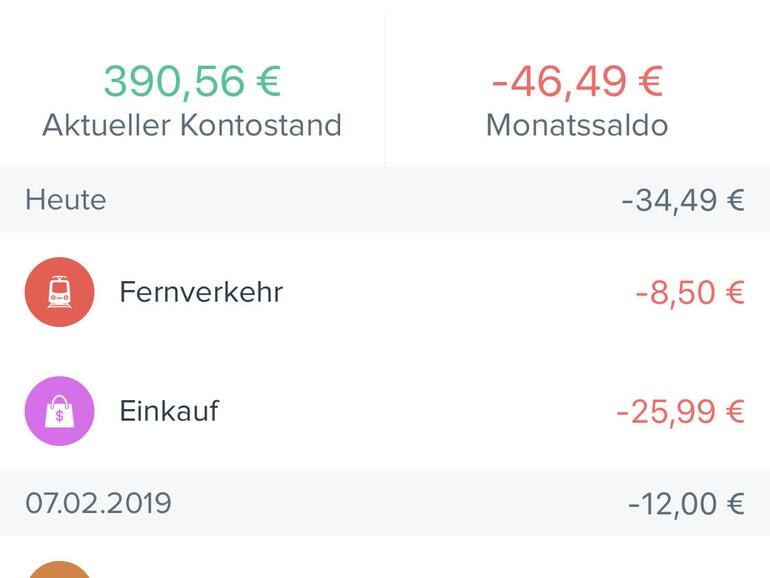The width and height of the screenshot is (770, 578).
Task: Select the -25,99 € Einkauf amount
Action: 680,412
